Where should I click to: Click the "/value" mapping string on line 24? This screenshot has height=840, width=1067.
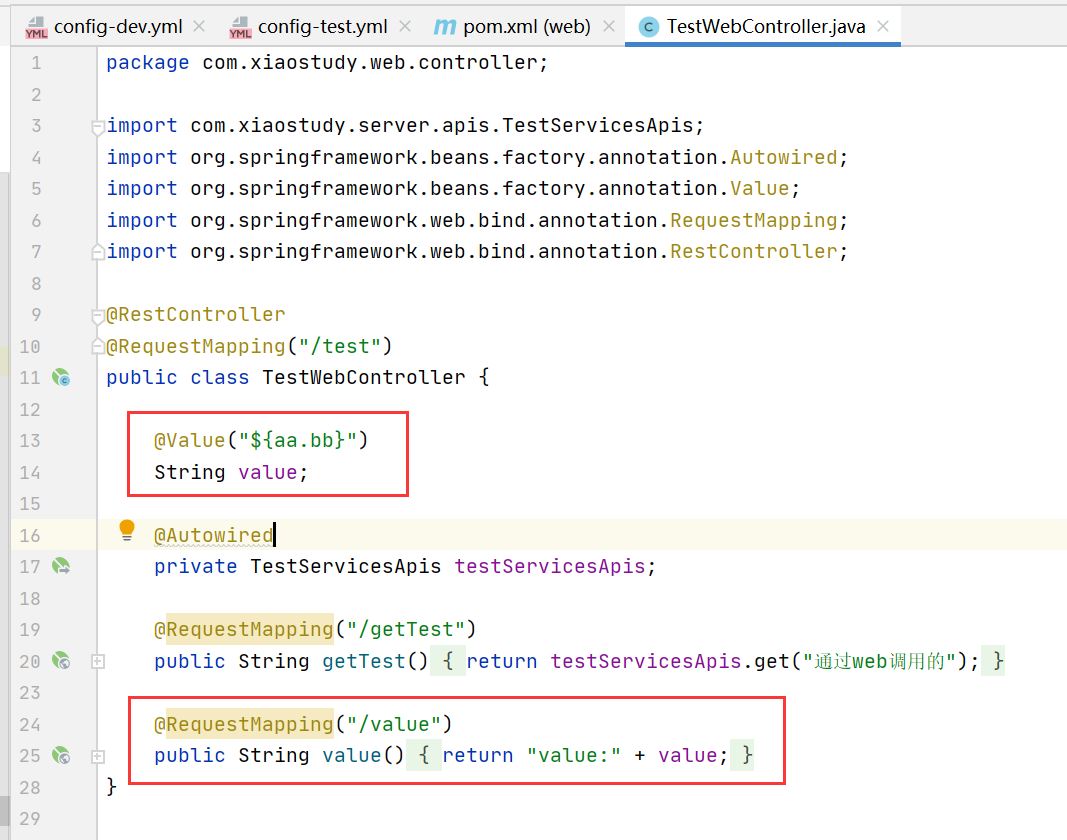[393, 724]
